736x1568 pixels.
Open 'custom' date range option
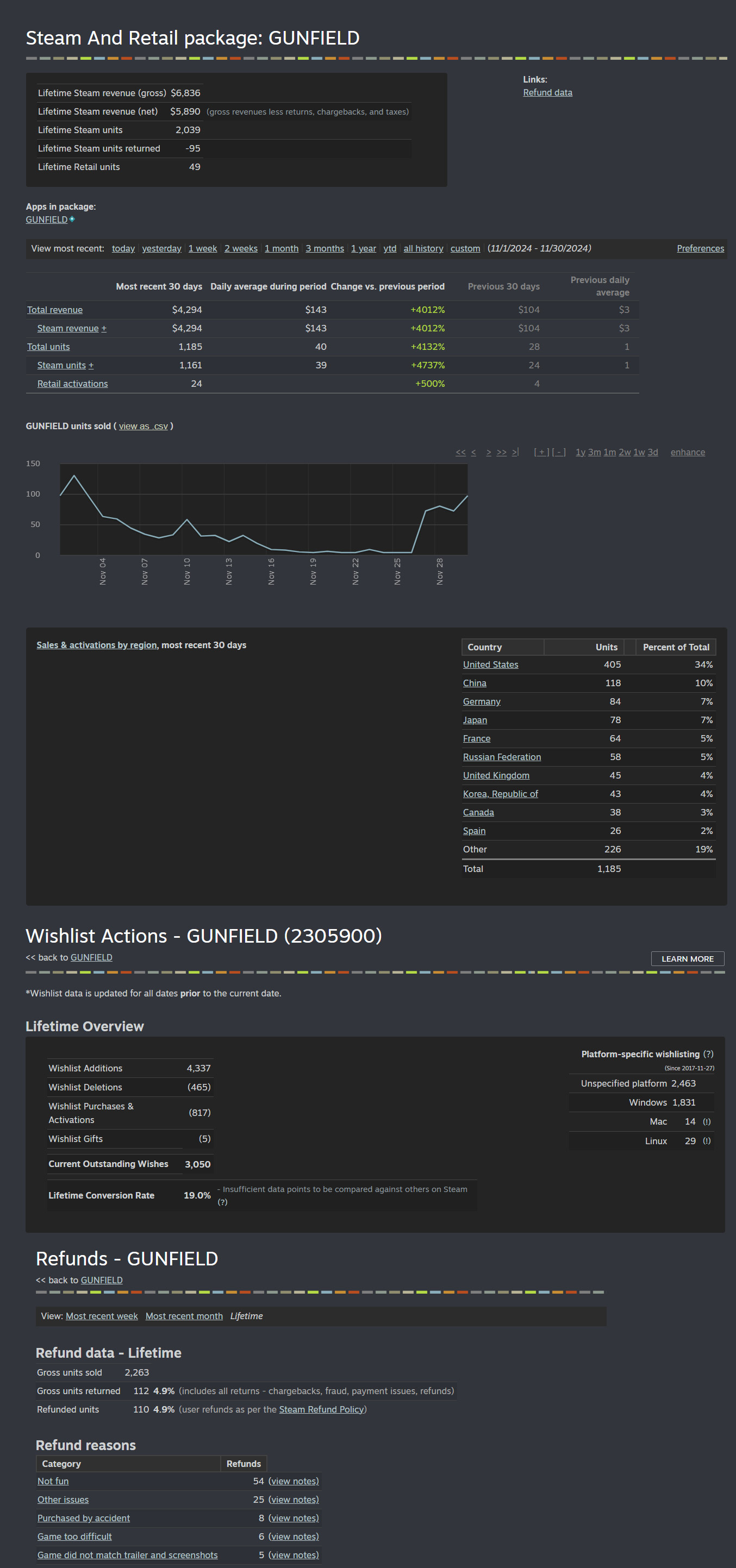pos(465,248)
